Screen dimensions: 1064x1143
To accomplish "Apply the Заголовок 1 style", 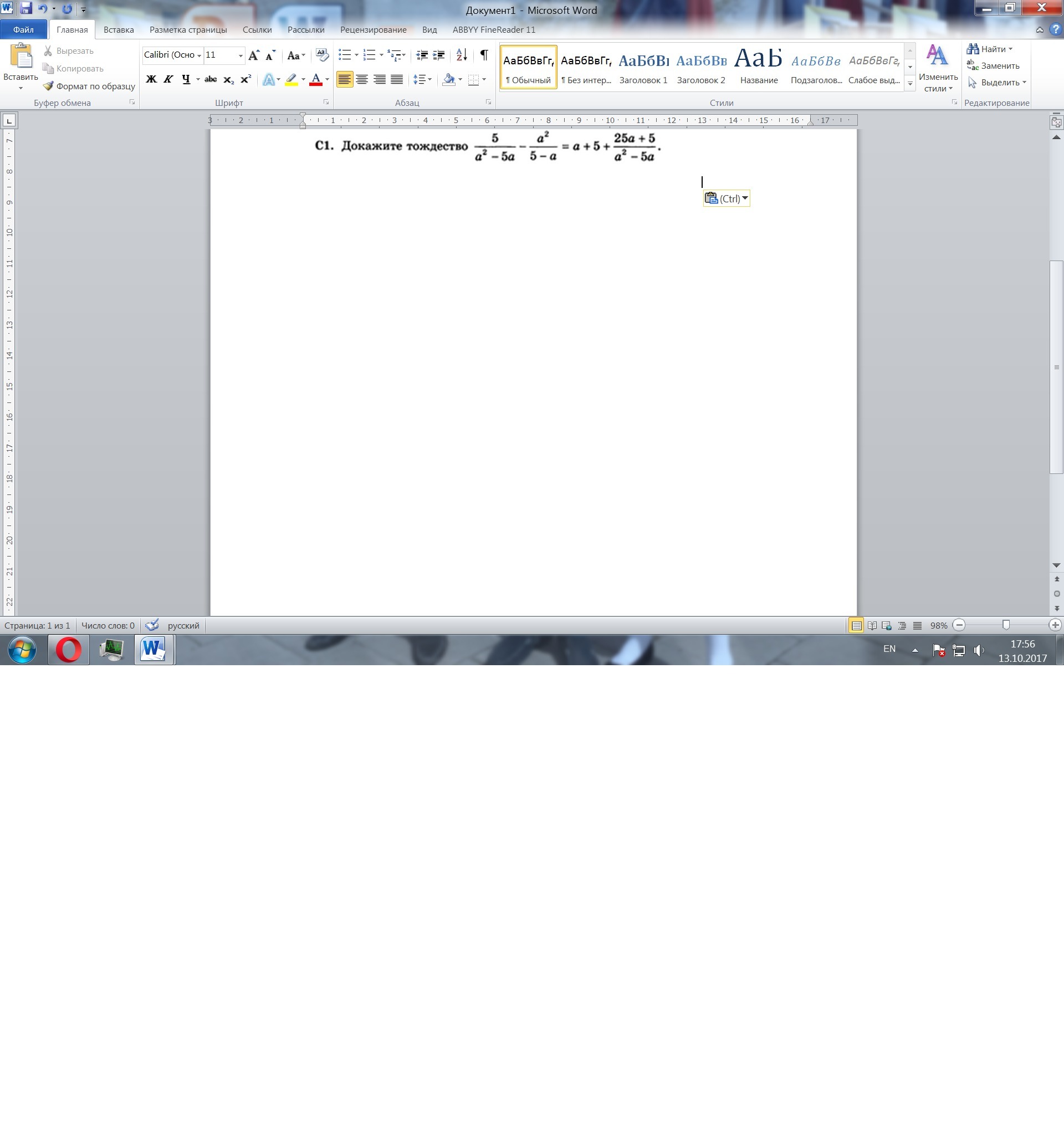I will pos(643,67).
